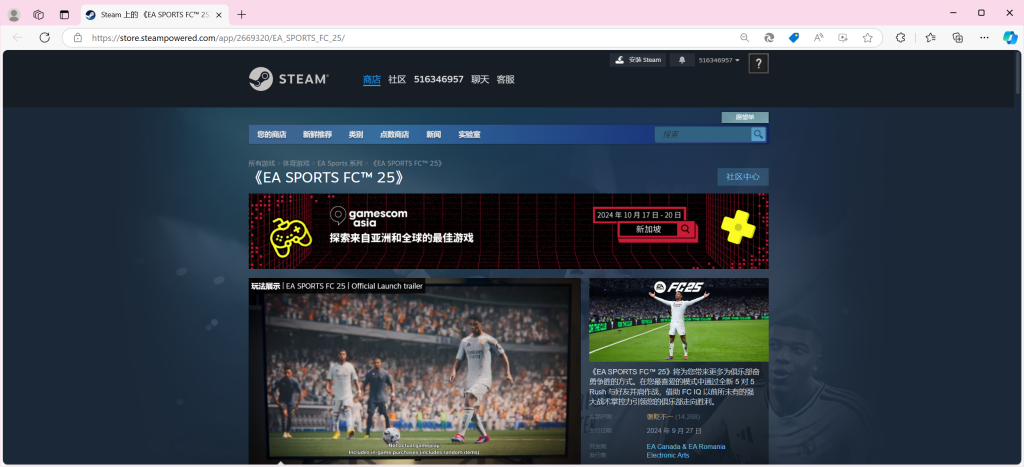
Task: Open the 客服 support menu
Action: pyautogui.click(x=505, y=79)
